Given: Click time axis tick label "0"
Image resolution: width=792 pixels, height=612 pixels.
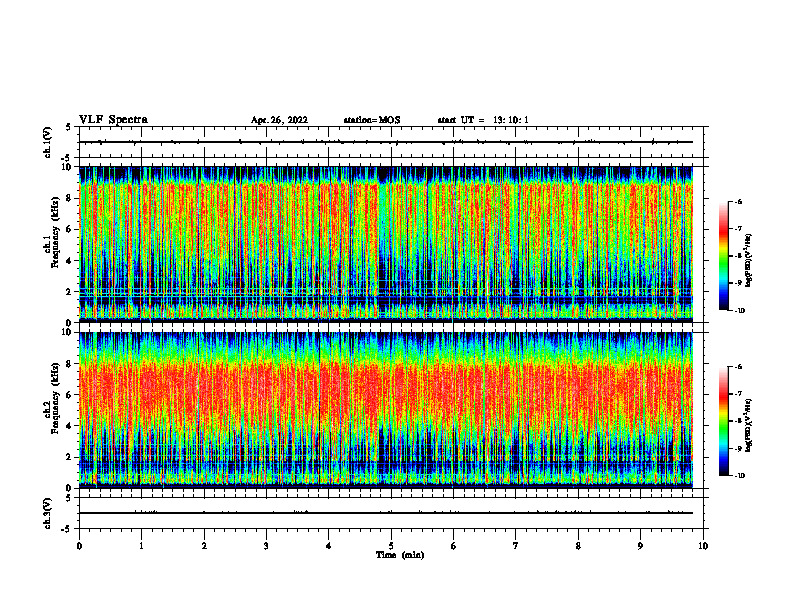Looking at the screenshot, I should click(79, 546).
